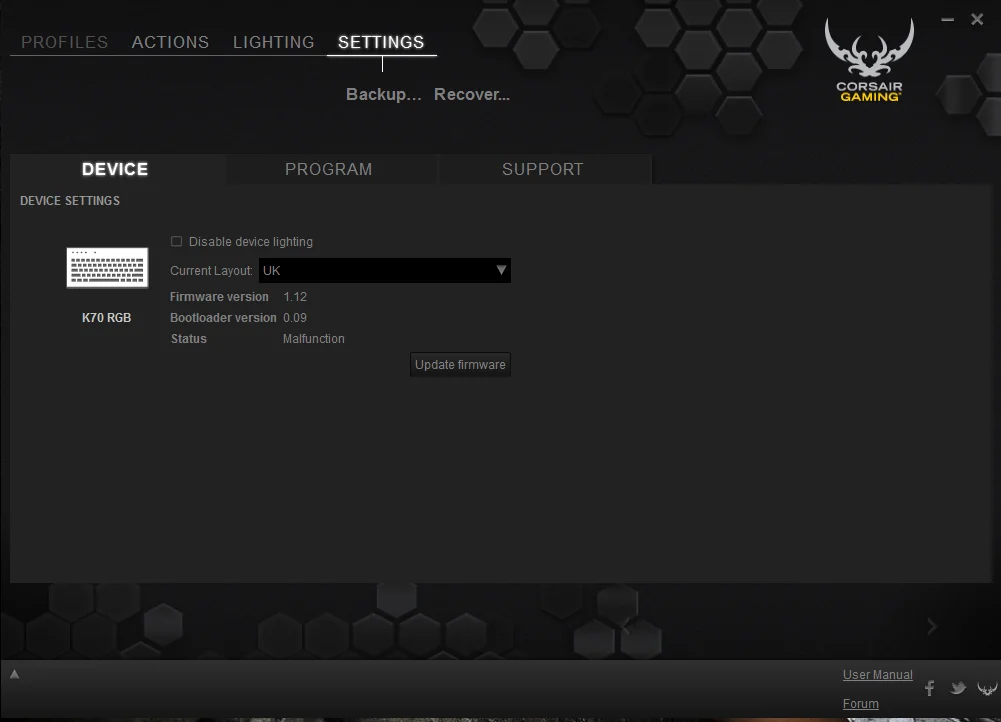Select the SUPPORT settings tab
This screenshot has width=1001, height=722.
coord(543,169)
